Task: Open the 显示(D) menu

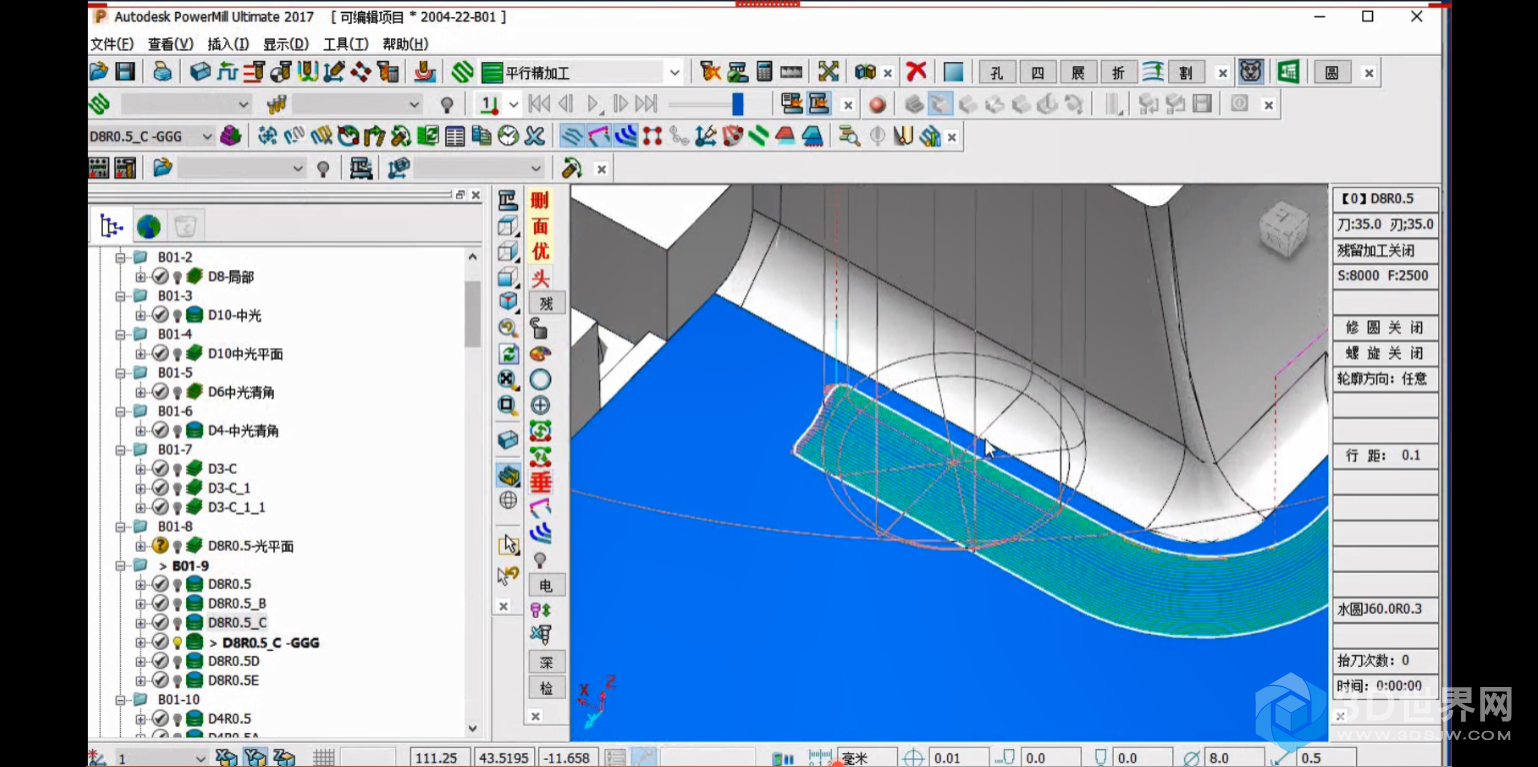Action: click(286, 44)
